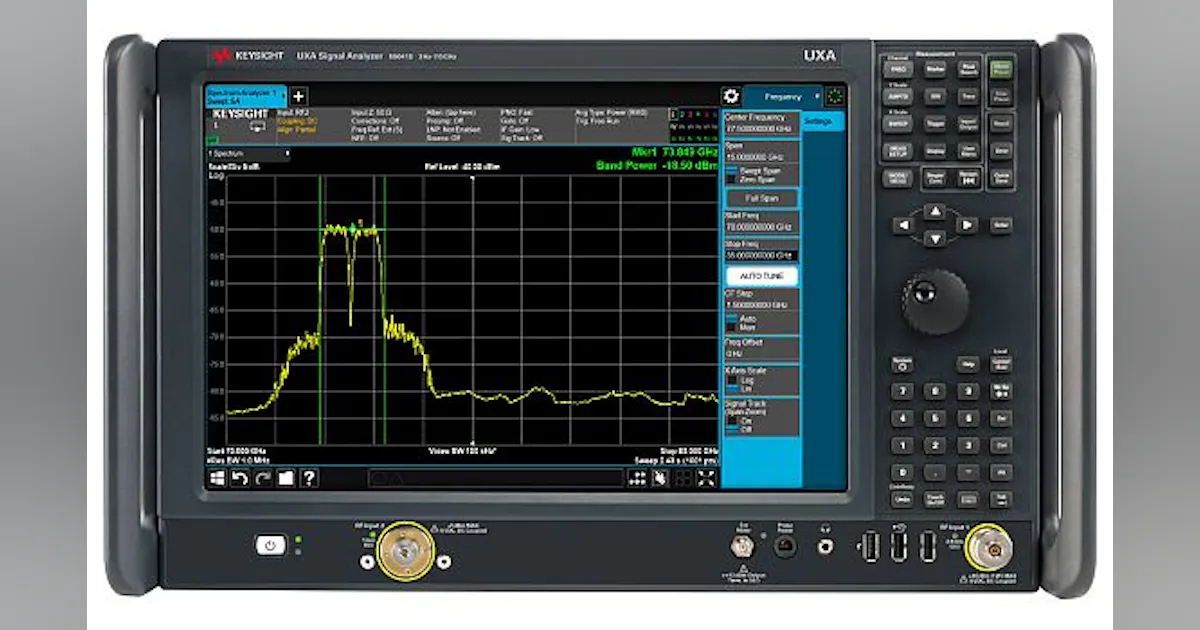Push the down arrow key on navigation pad
Image resolution: width=1200 pixels, height=630 pixels.
click(934, 238)
